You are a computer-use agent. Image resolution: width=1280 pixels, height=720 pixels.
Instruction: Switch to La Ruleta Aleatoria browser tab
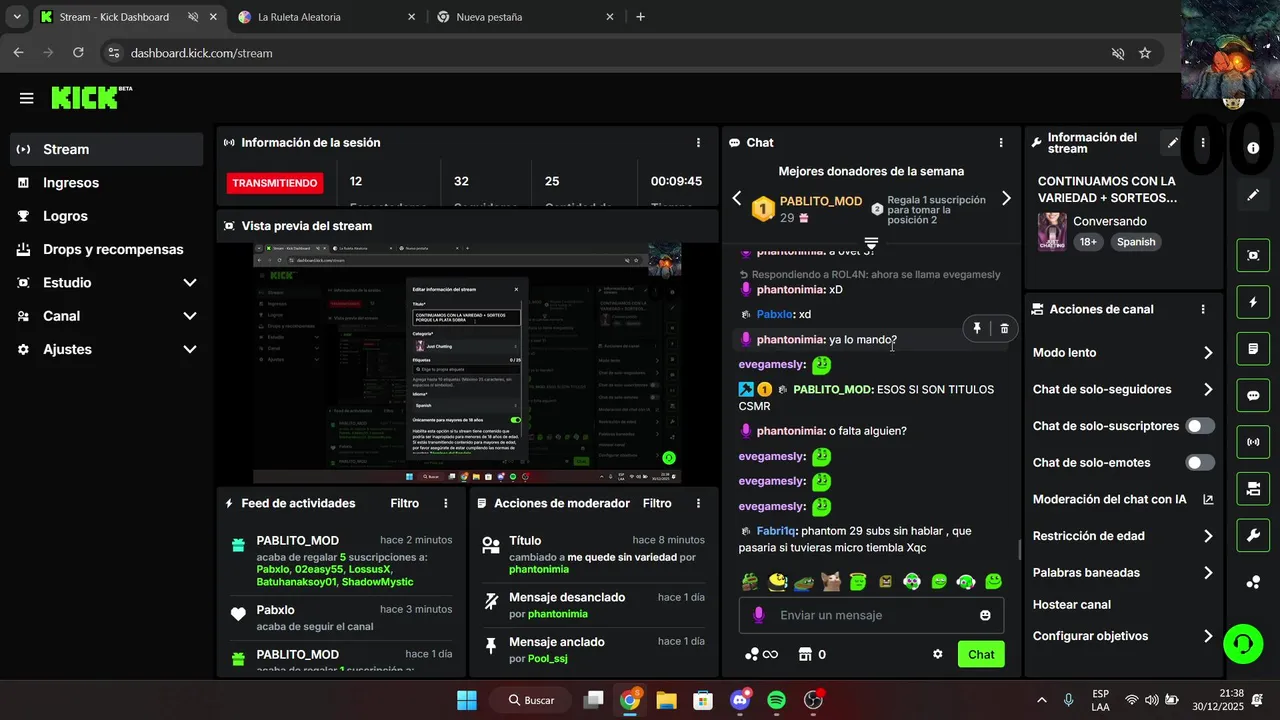[326, 17]
